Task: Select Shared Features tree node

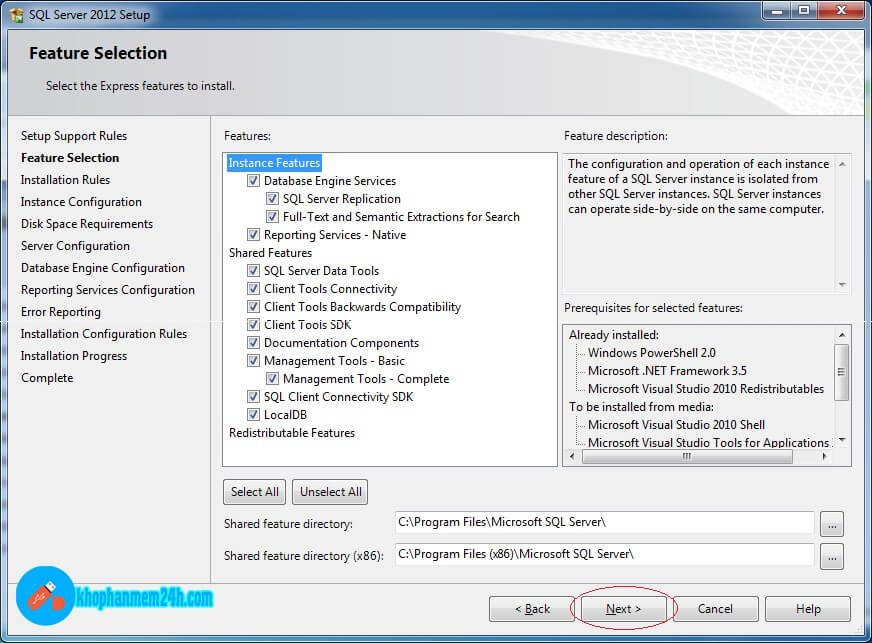Action: tap(270, 253)
